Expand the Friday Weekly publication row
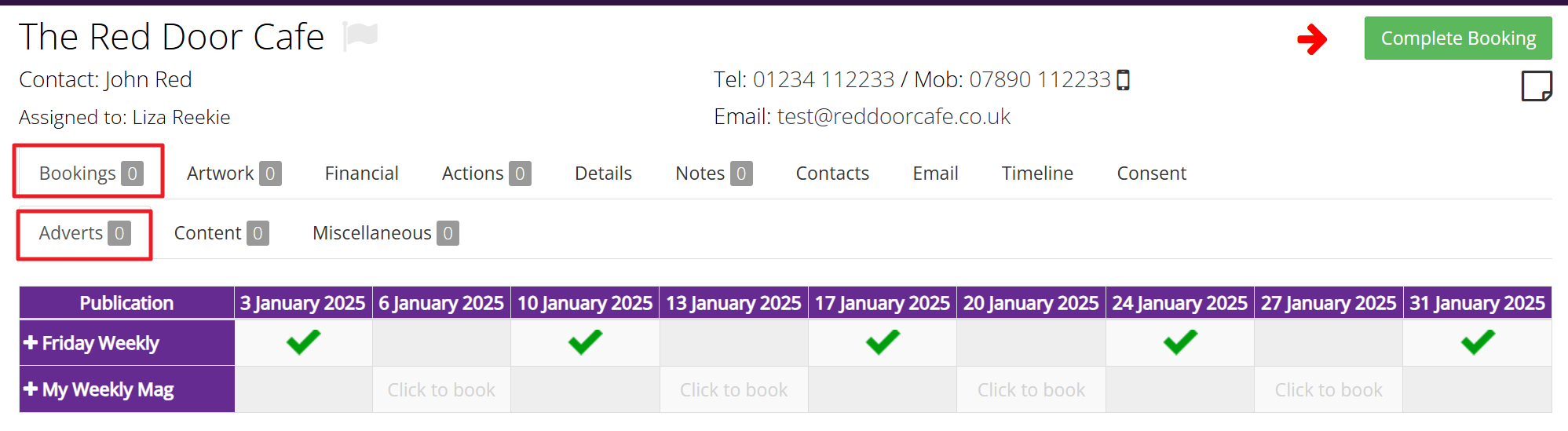 (31, 343)
